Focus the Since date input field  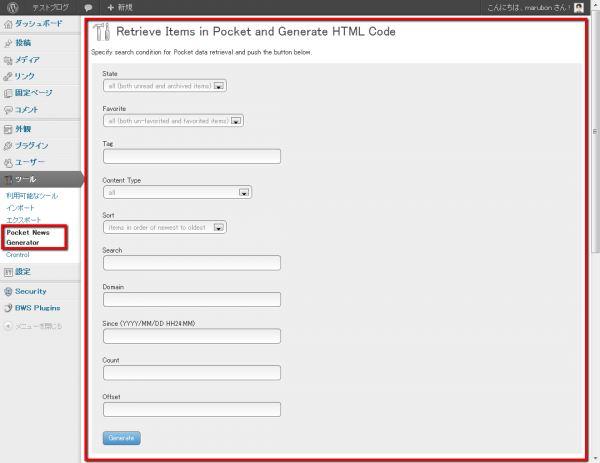coord(192,336)
